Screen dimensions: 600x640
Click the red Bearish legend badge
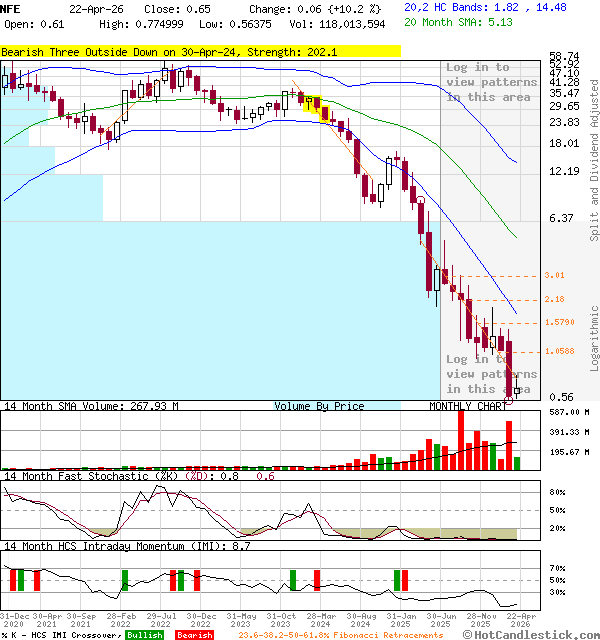(195, 635)
